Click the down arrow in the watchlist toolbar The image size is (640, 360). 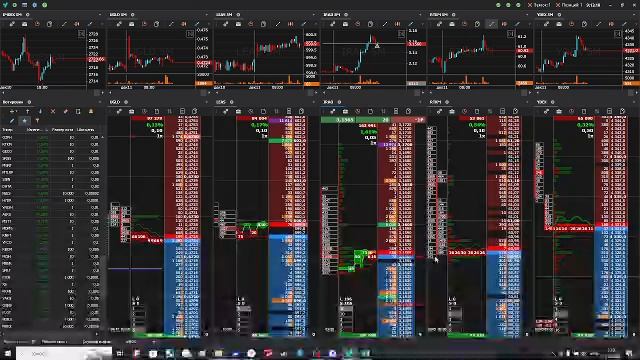[x=40, y=111]
